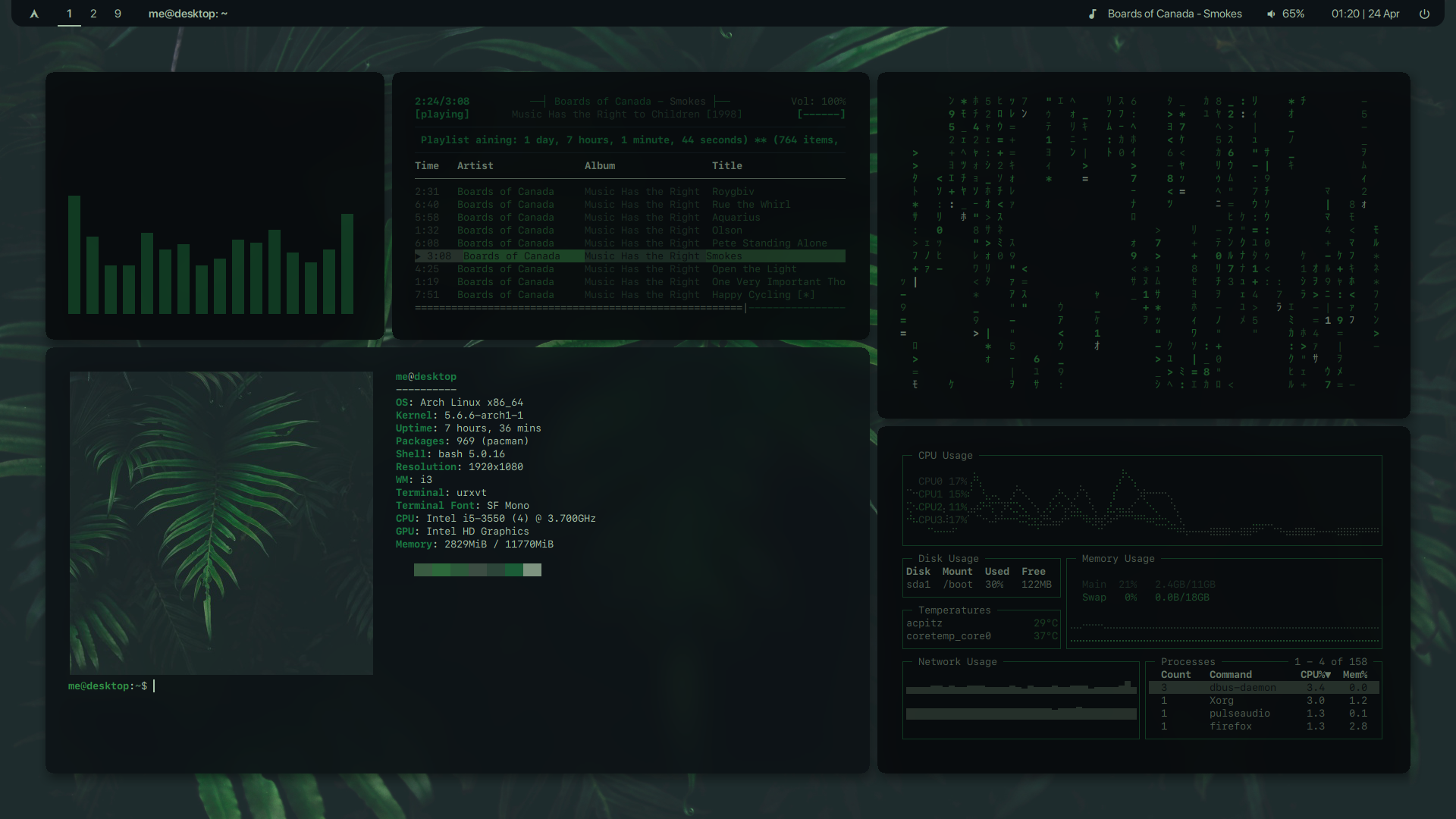Click the music note icon

[x=1092, y=14]
